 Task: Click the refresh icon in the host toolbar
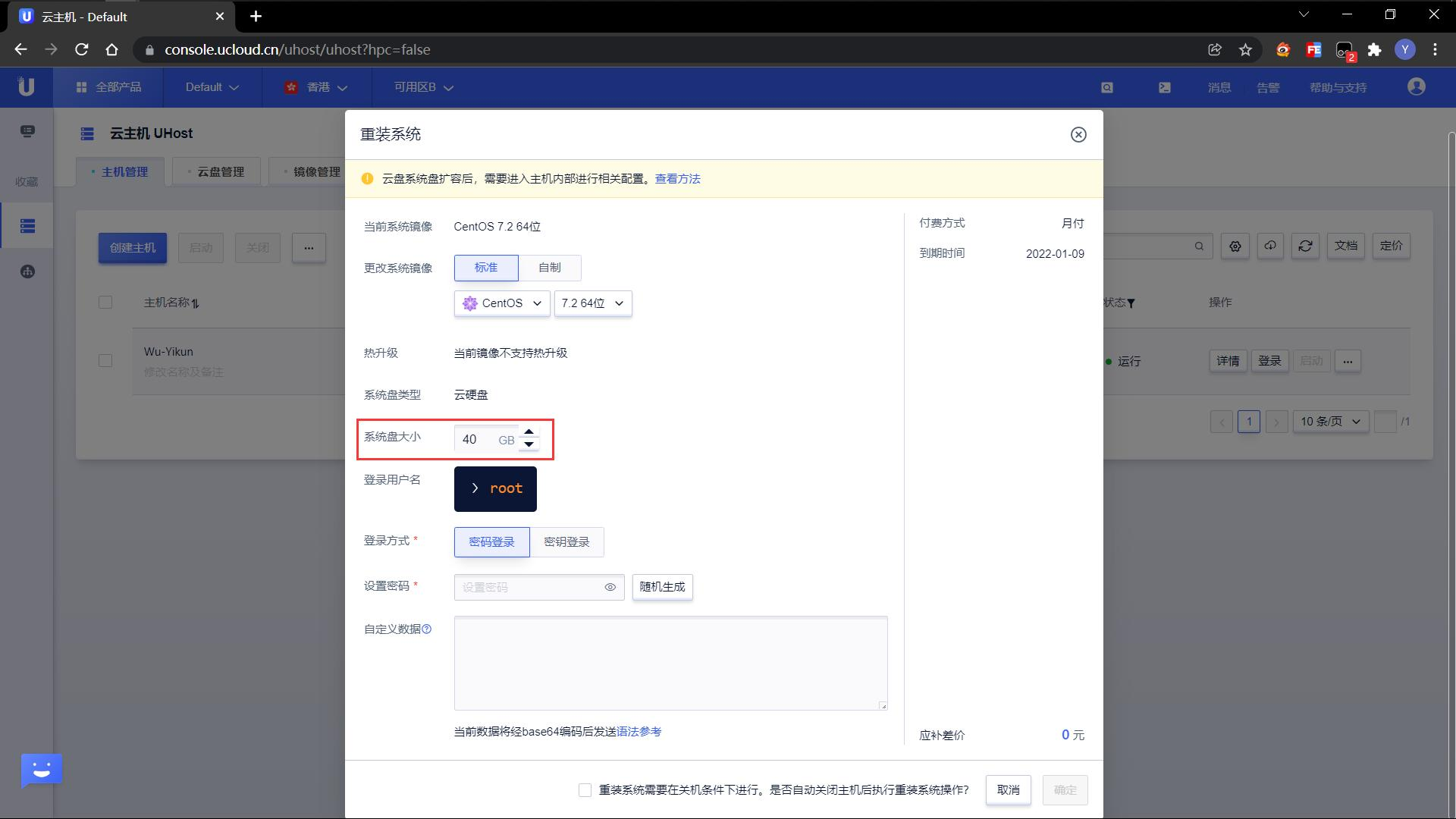point(1304,246)
